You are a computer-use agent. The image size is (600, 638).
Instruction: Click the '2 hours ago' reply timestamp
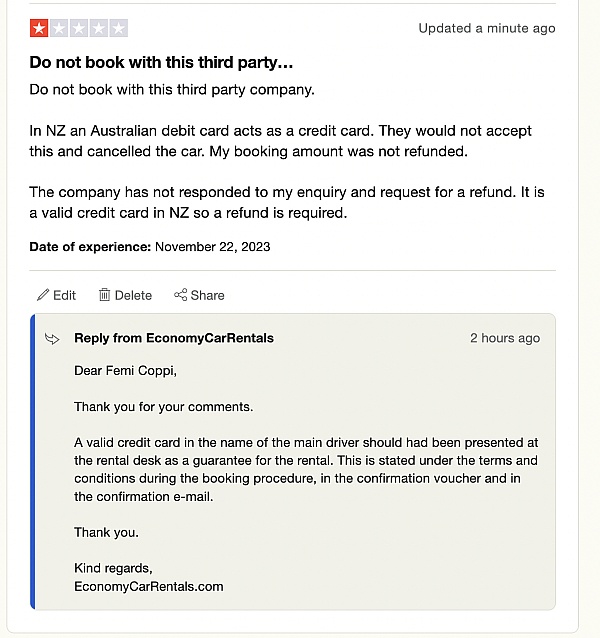tap(504, 338)
